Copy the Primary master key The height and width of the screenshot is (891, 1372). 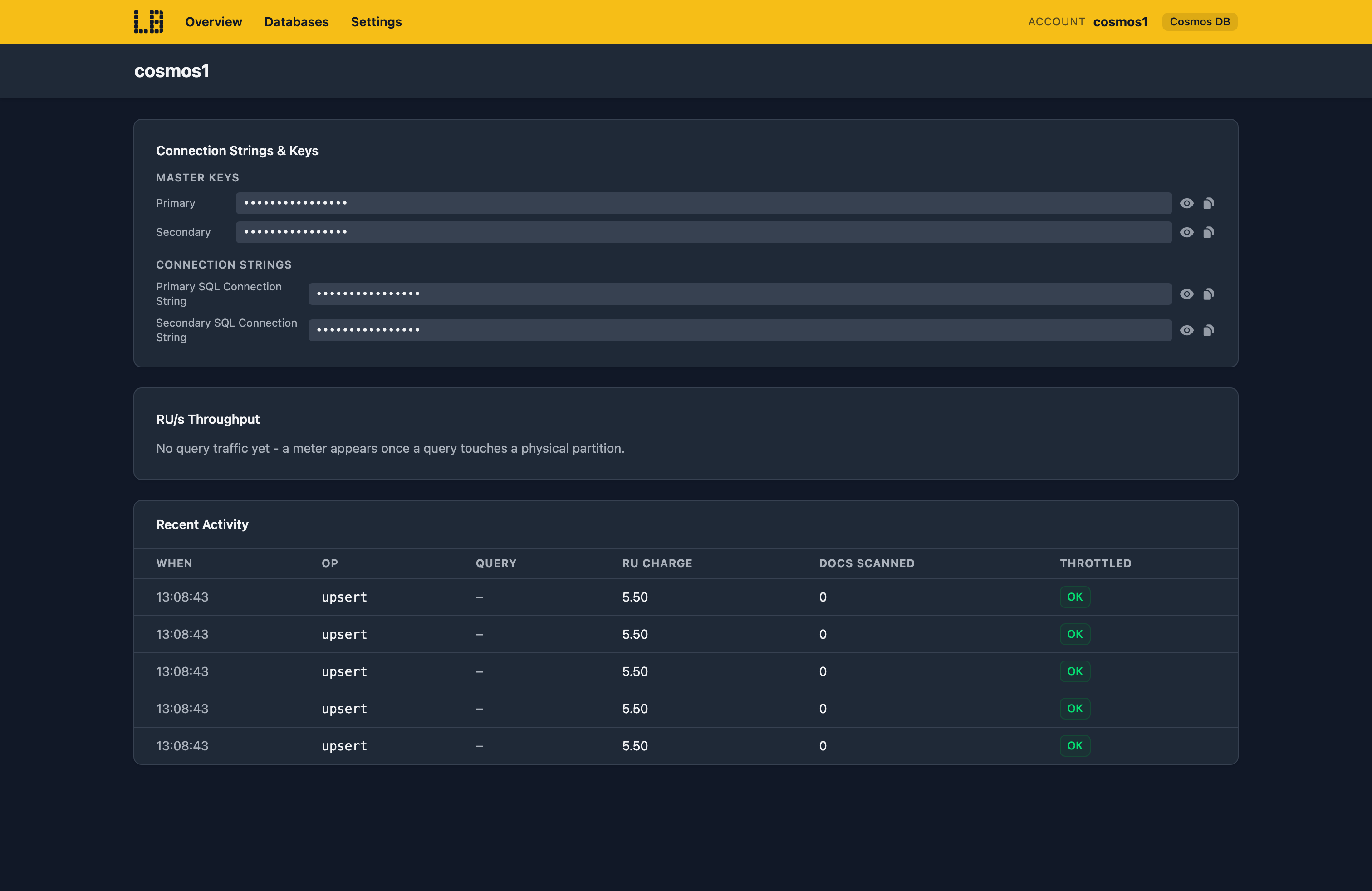point(1209,203)
